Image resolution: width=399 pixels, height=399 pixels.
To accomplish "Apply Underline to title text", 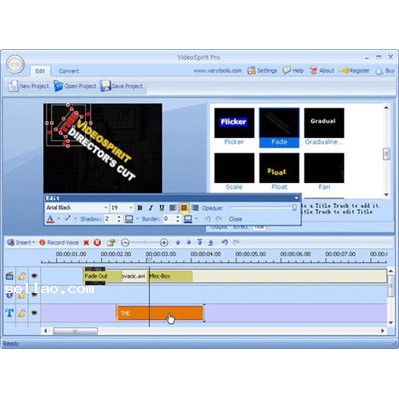I will coord(162,208).
